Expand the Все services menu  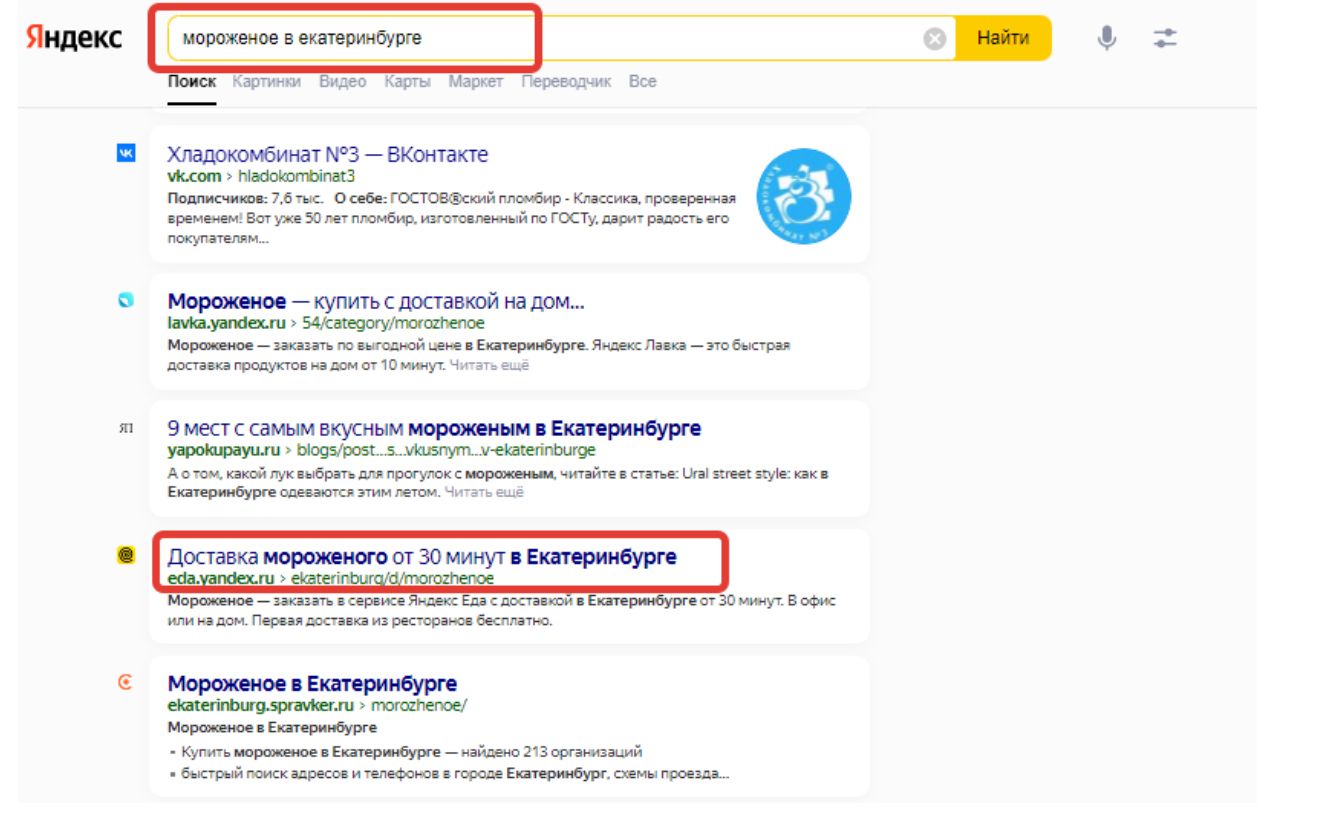click(x=642, y=82)
